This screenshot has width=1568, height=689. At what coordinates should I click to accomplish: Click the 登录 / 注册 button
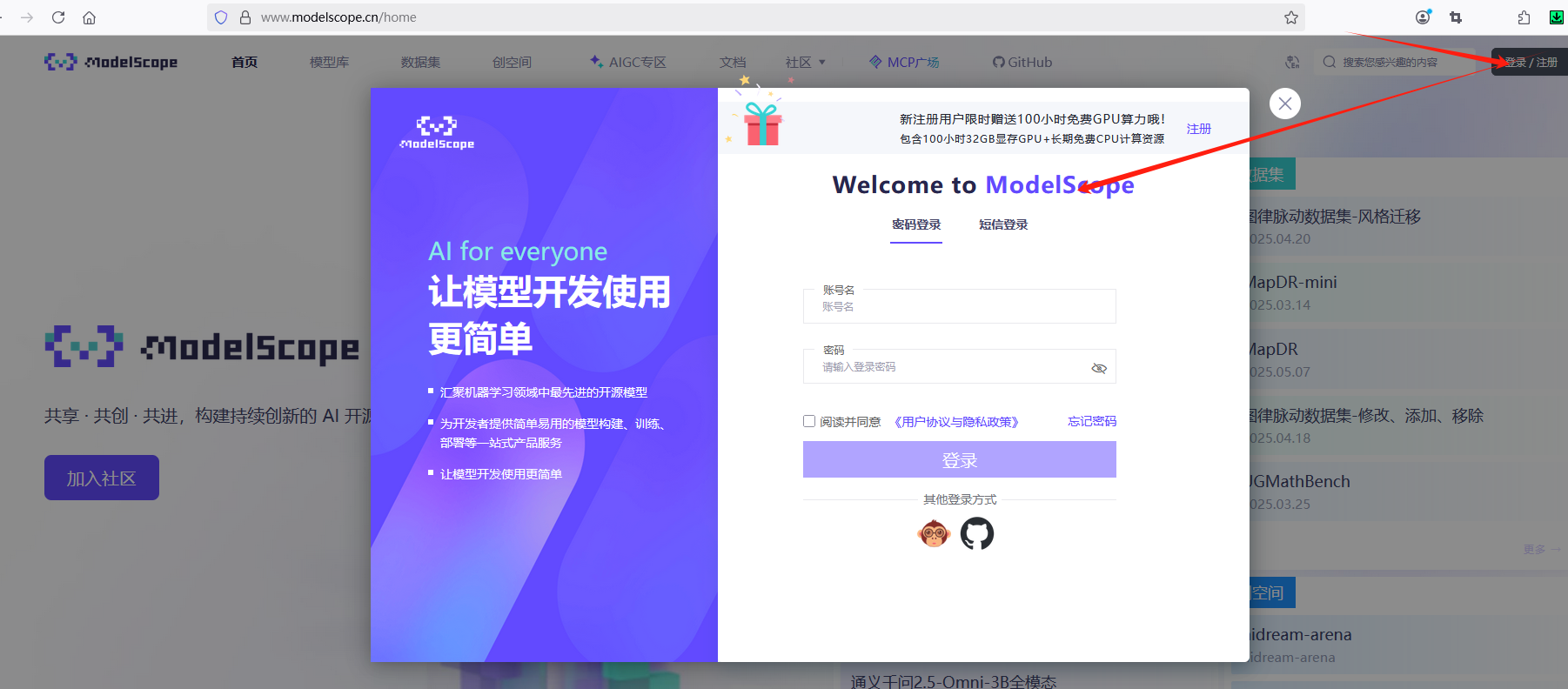click(x=1530, y=62)
